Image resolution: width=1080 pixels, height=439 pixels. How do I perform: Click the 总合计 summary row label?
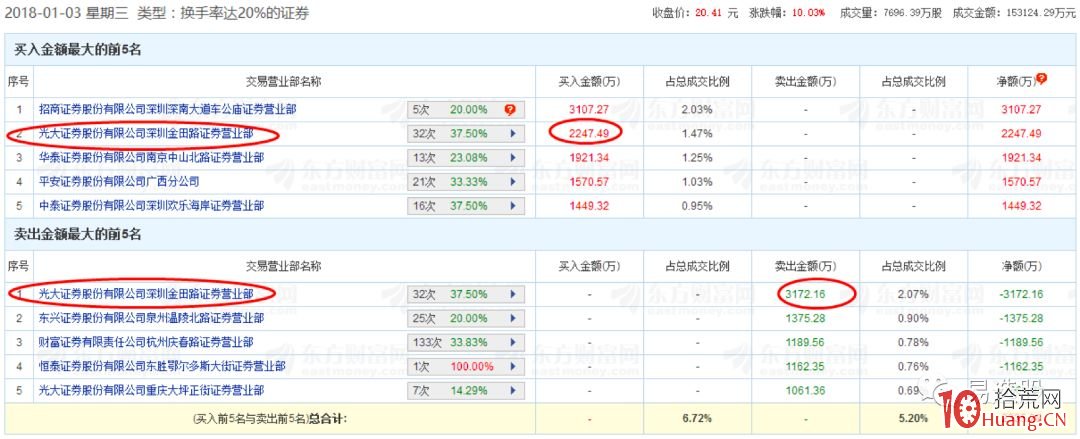pos(270,418)
